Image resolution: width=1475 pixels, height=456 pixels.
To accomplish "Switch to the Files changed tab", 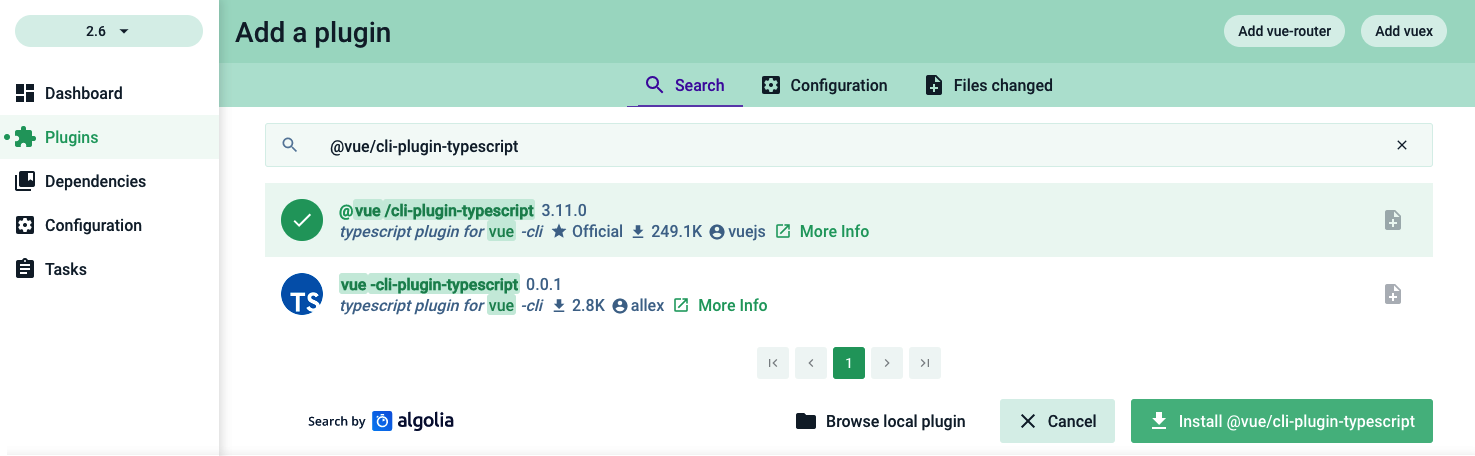I will [x=988, y=85].
